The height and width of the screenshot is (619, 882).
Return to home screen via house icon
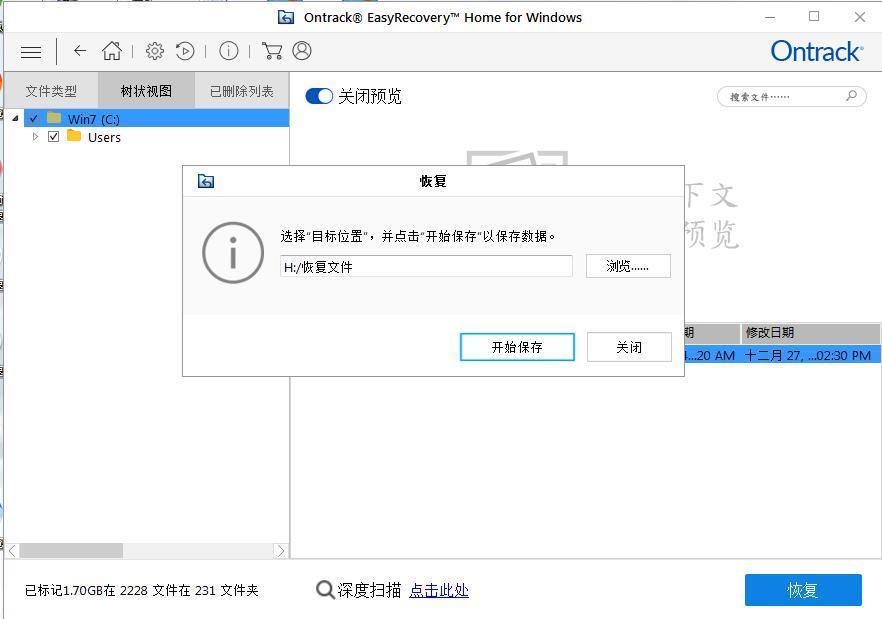(112, 51)
